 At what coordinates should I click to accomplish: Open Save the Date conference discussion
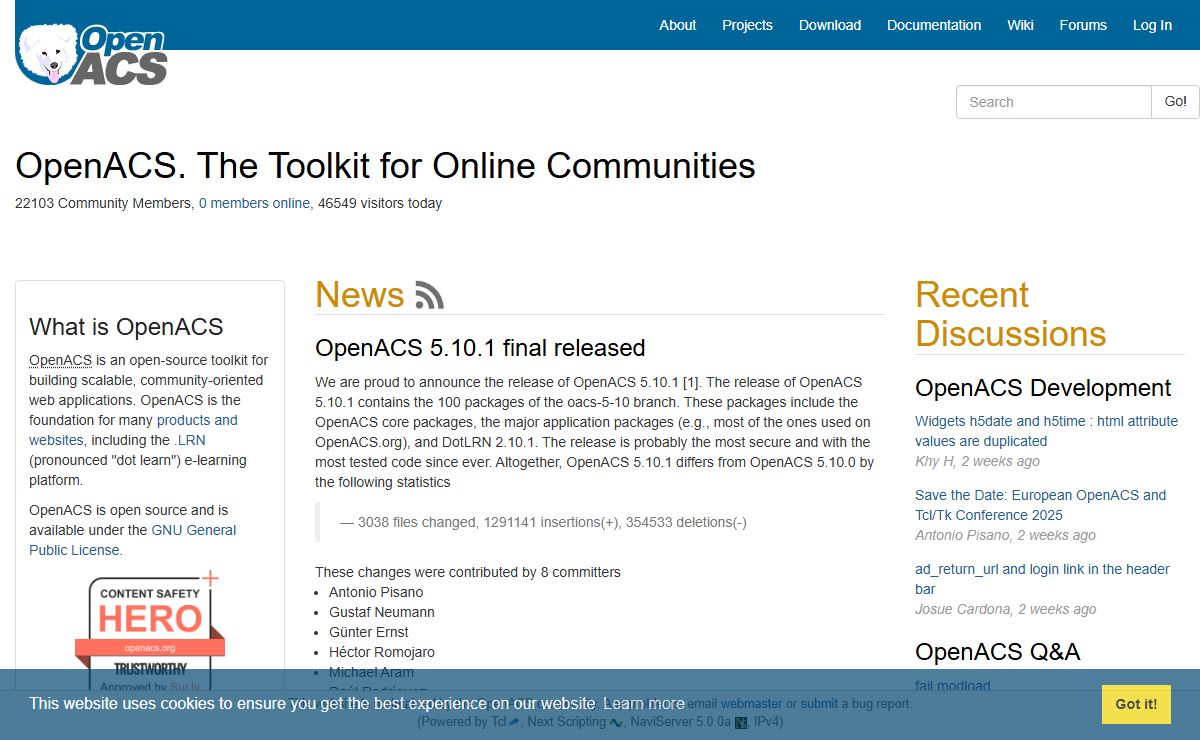1040,505
